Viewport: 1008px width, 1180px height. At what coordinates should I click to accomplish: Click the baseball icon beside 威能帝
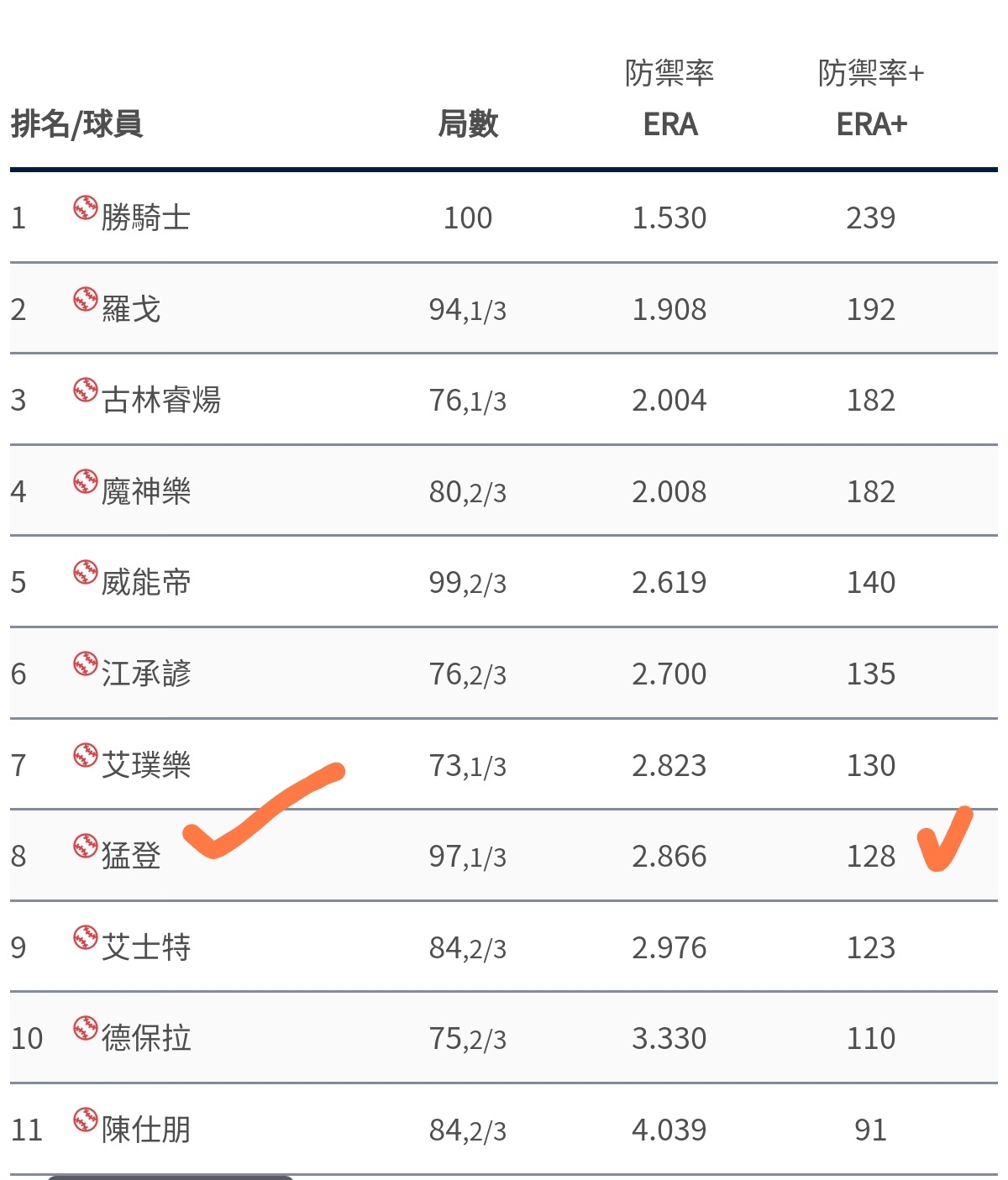point(85,572)
